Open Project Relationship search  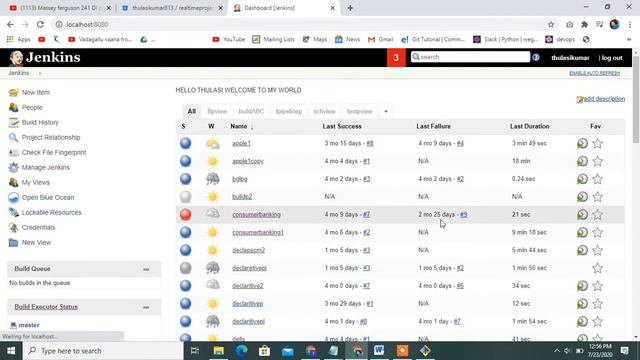(51, 138)
